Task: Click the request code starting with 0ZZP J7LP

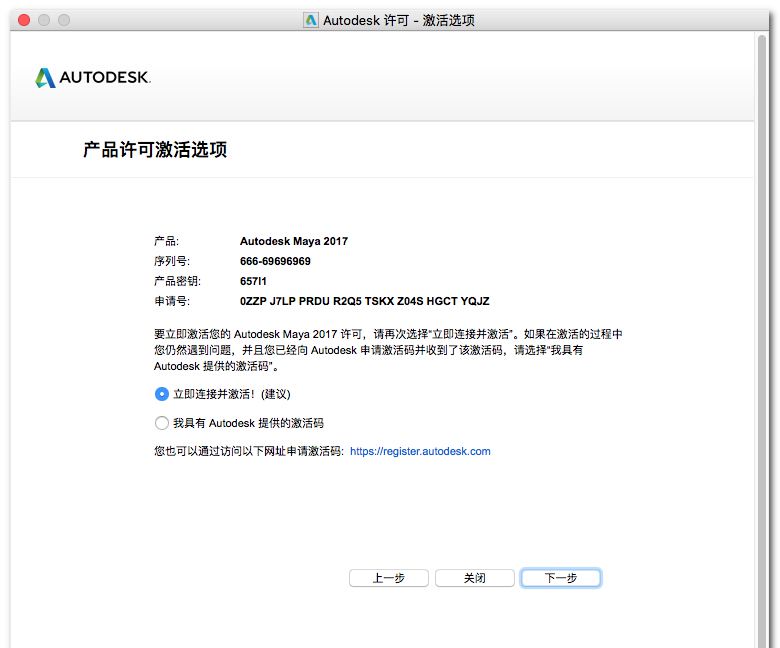Action: click(x=365, y=301)
